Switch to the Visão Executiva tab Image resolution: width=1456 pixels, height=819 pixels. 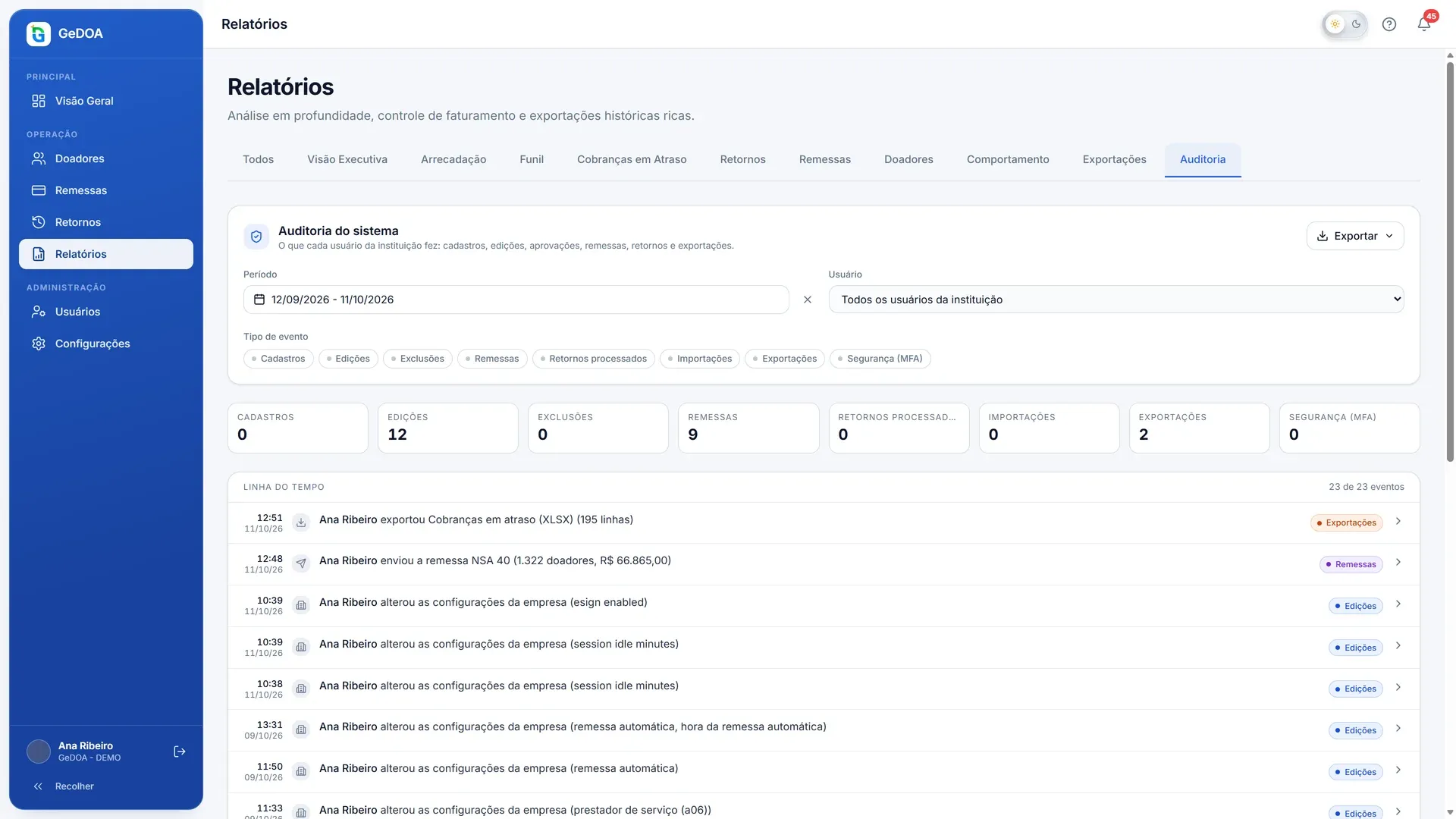click(x=347, y=159)
